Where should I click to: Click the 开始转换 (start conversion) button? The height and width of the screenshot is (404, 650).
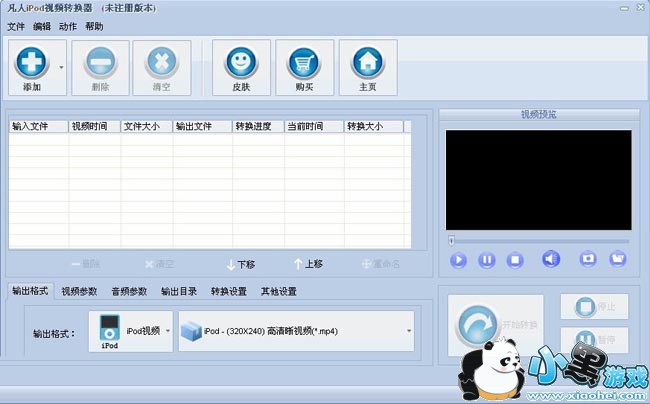coord(496,325)
